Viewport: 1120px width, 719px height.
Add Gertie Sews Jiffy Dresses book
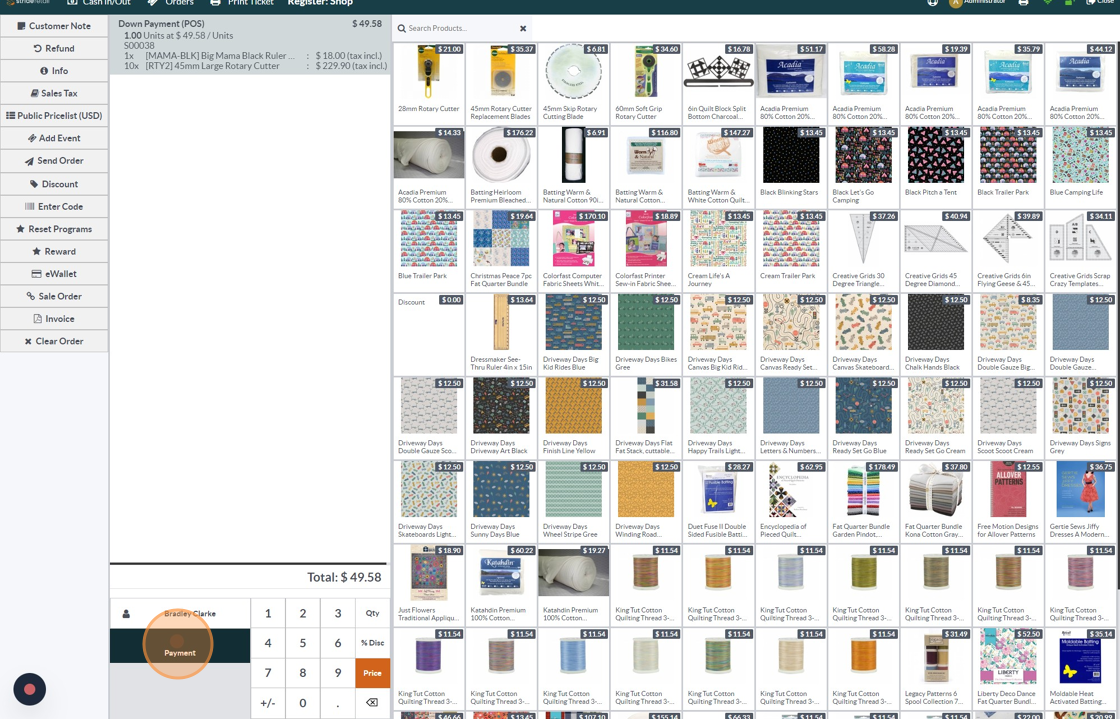[1080, 501]
